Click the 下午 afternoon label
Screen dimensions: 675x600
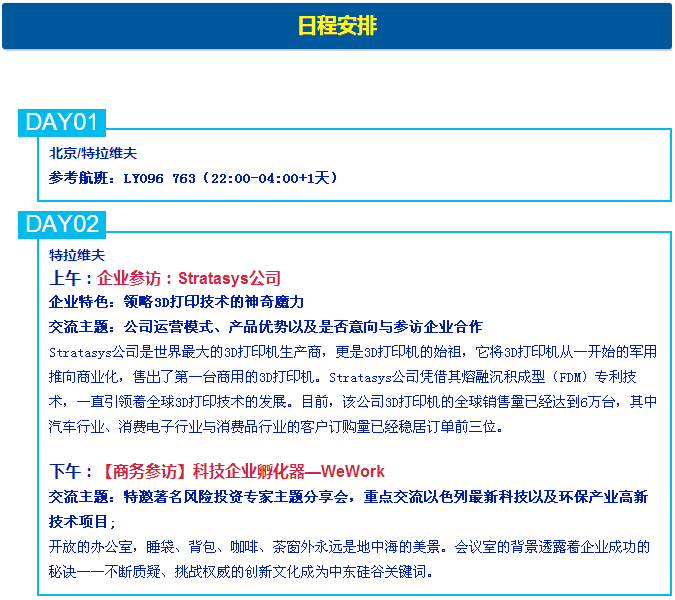click(66, 471)
